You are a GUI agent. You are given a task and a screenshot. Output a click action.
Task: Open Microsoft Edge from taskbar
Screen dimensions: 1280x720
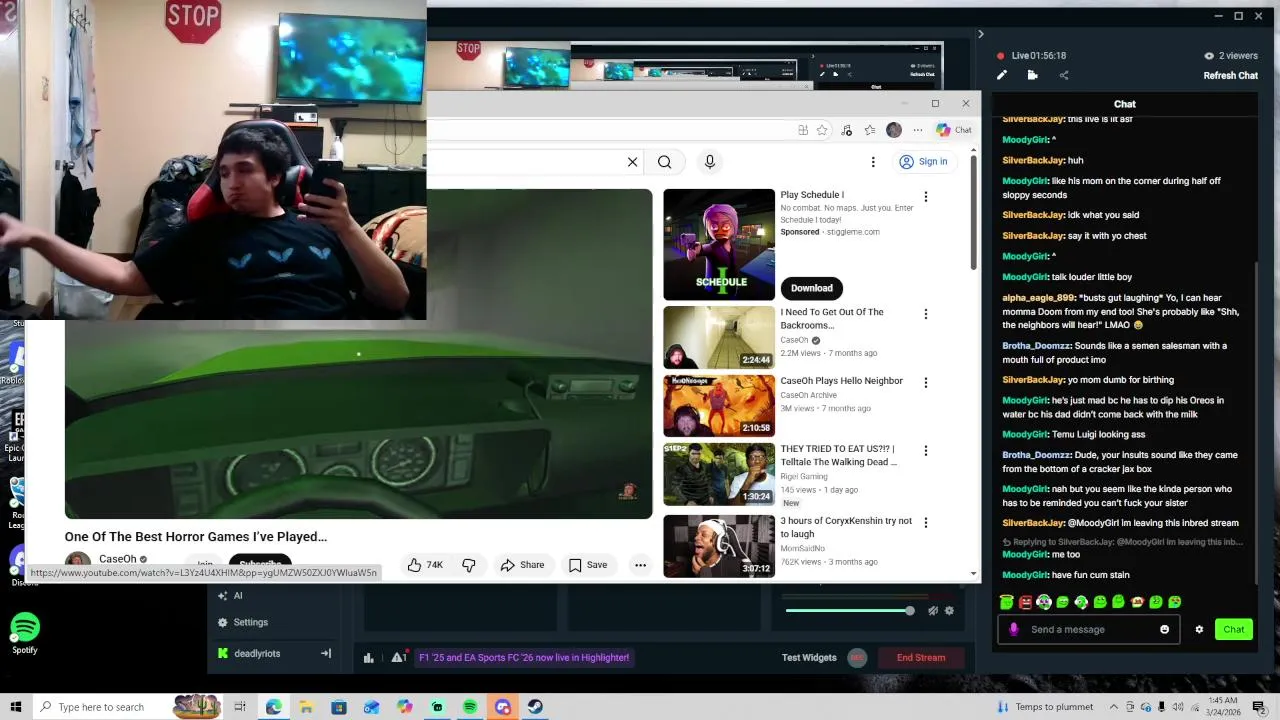pyautogui.click(x=273, y=707)
